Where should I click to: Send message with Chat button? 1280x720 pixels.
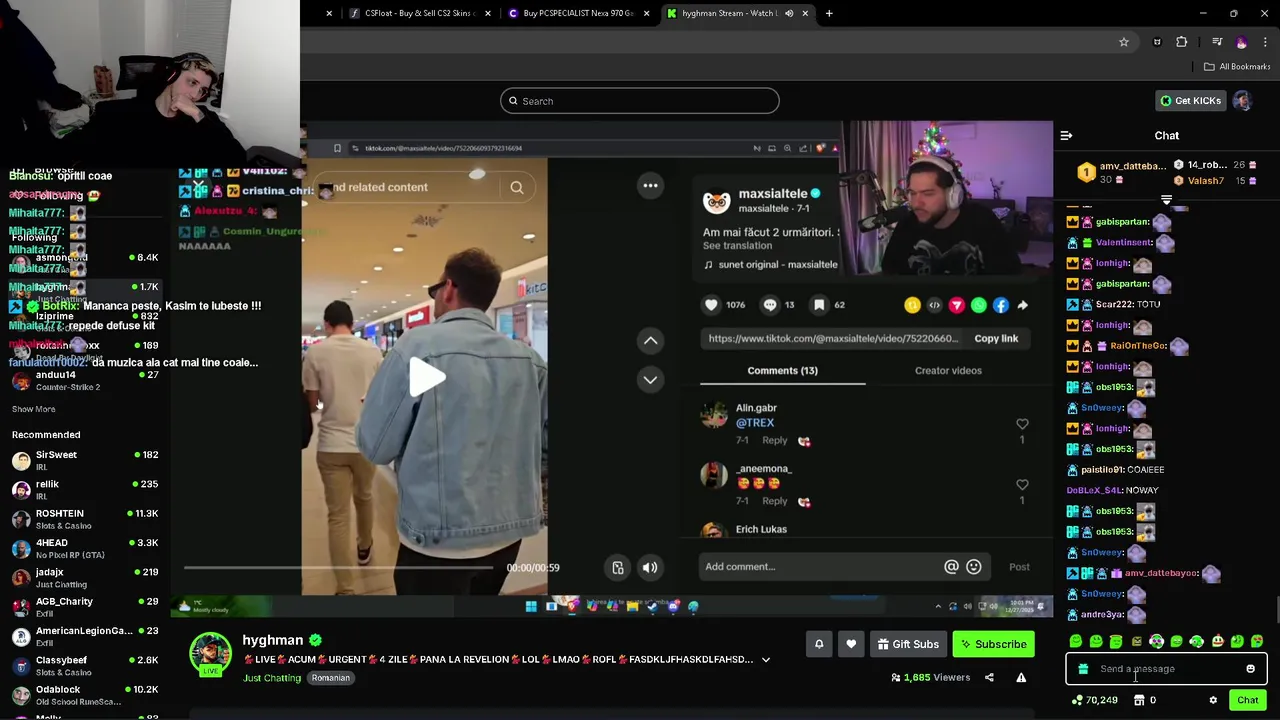tap(1247, 700)
